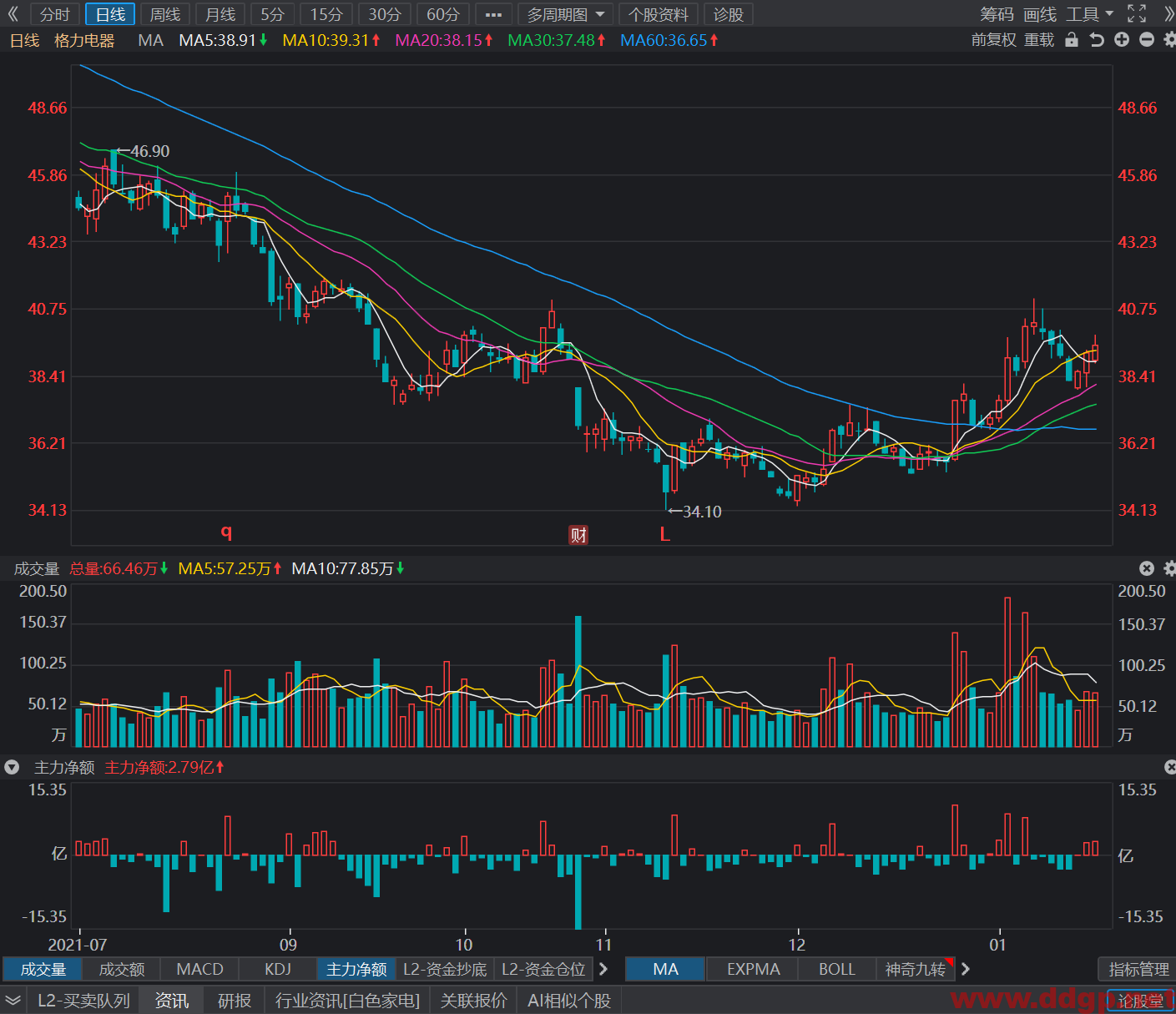Click 个股资料 stock info button
1176x1014 pixels.
point(659,14)
